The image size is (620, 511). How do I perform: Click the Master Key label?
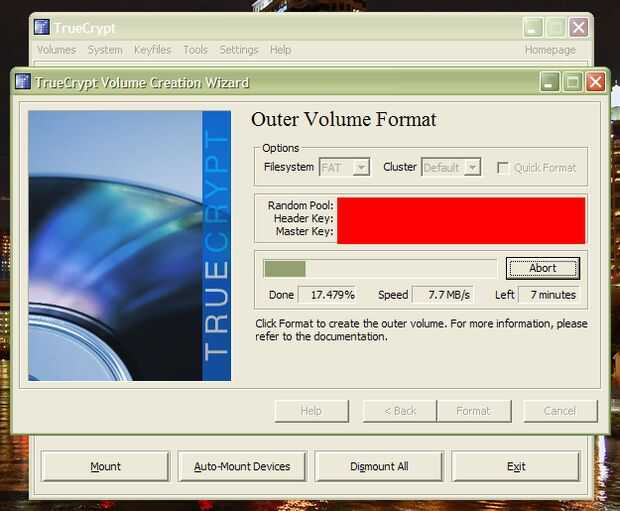pyautogui.click(x=304, y=231)
